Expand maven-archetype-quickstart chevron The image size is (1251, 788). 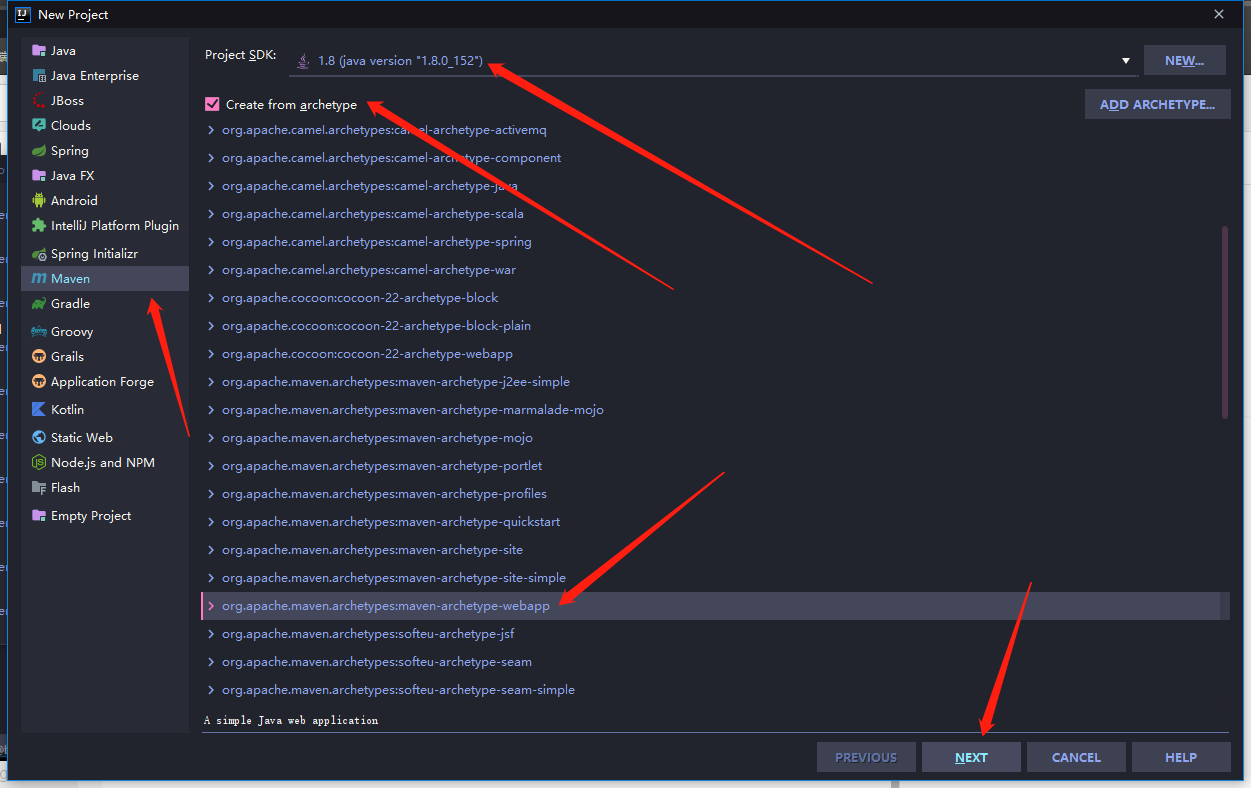[211, 522]
